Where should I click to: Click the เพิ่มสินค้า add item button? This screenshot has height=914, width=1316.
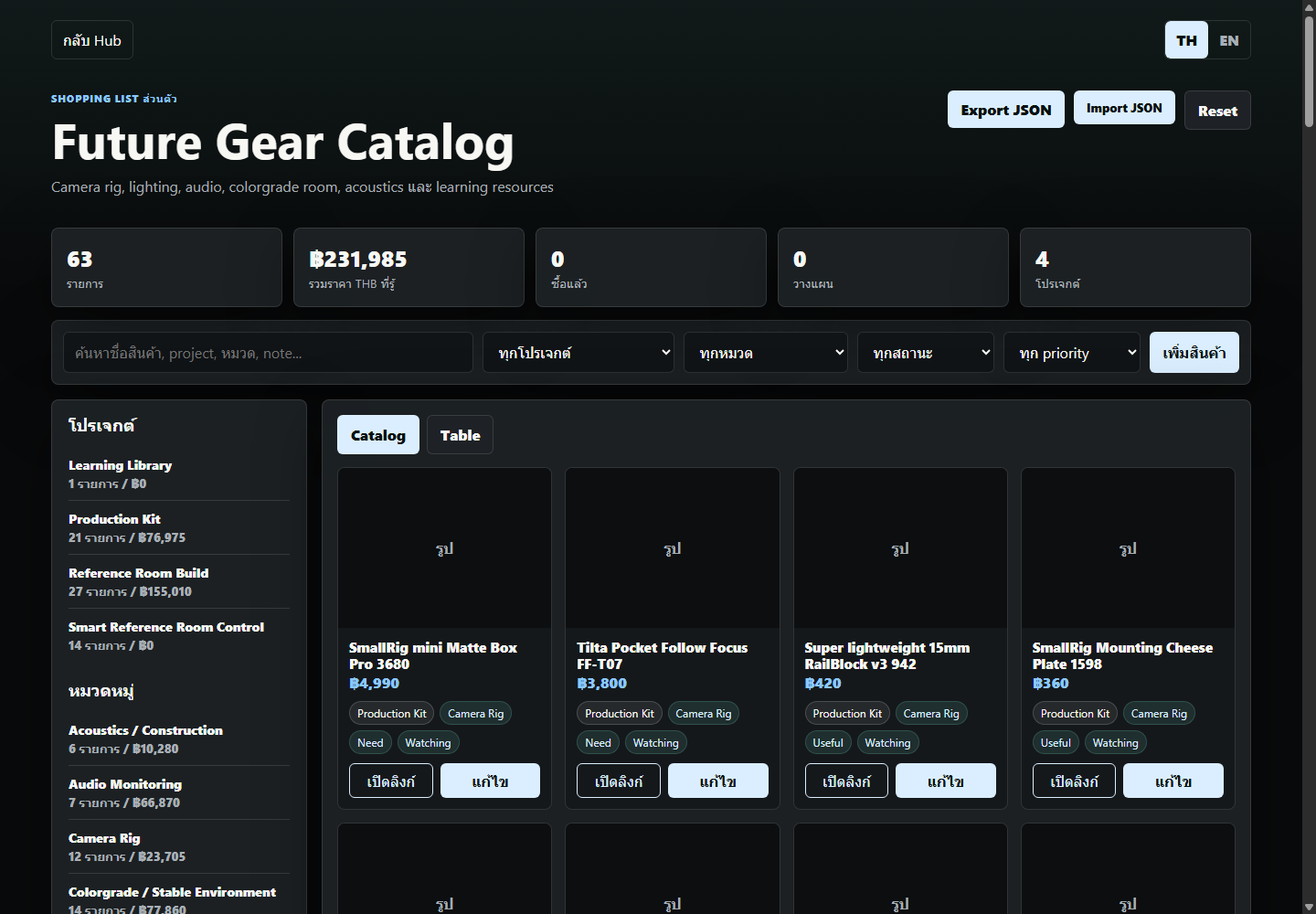pos(1194,353)
